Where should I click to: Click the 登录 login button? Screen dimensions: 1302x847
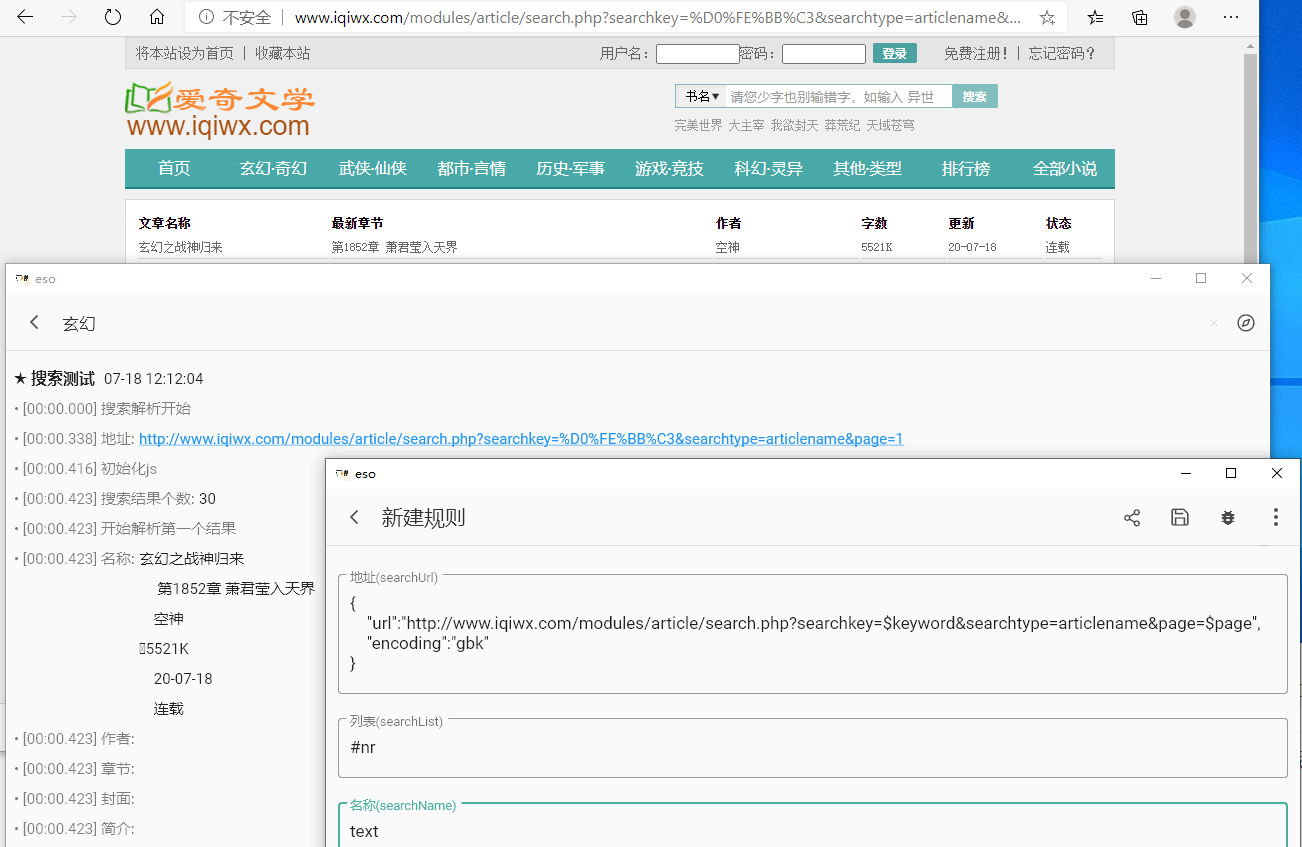pos(894,53)
